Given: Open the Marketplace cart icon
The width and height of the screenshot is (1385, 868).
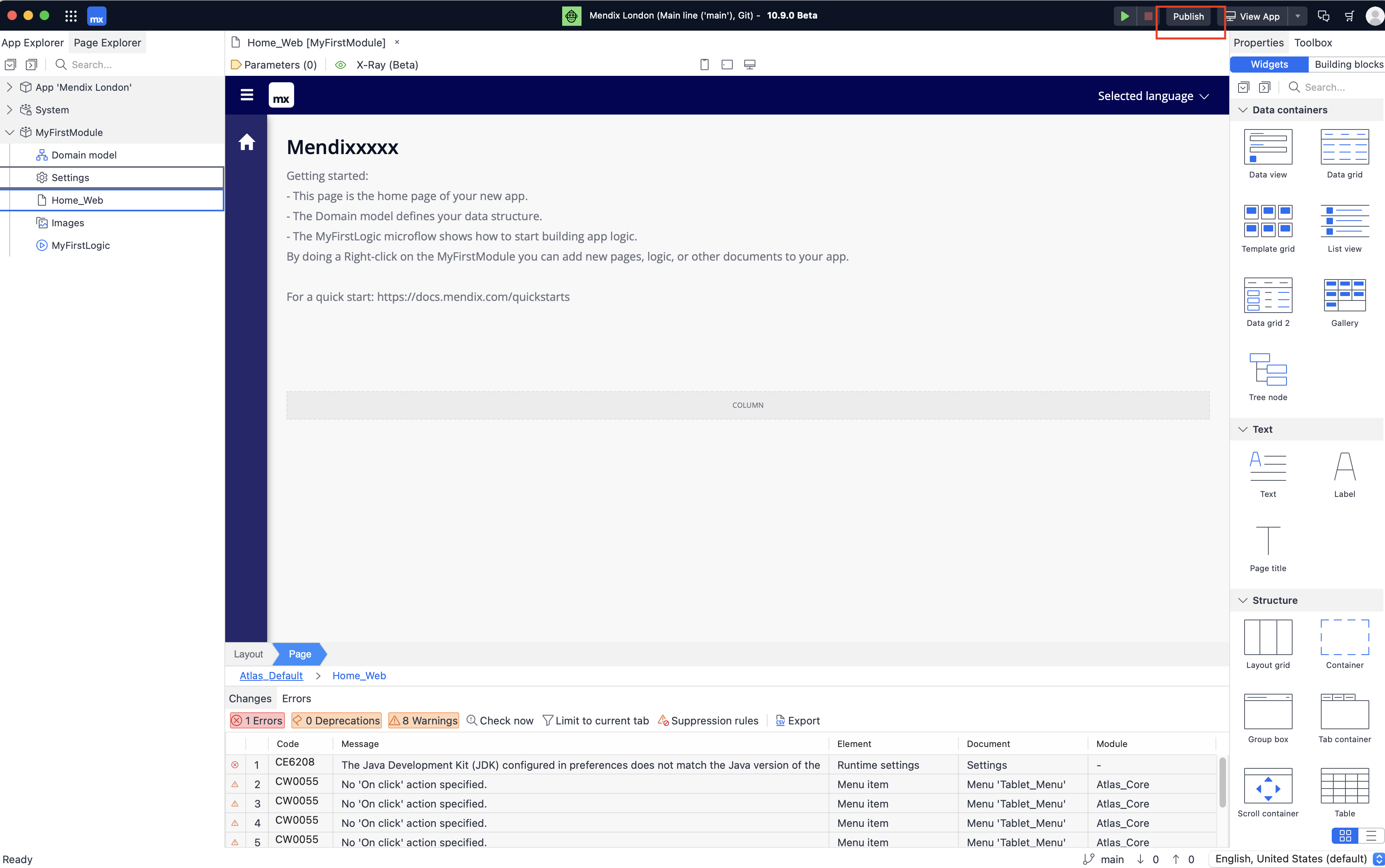Looking at the screenshot, I should (1349, 16).
